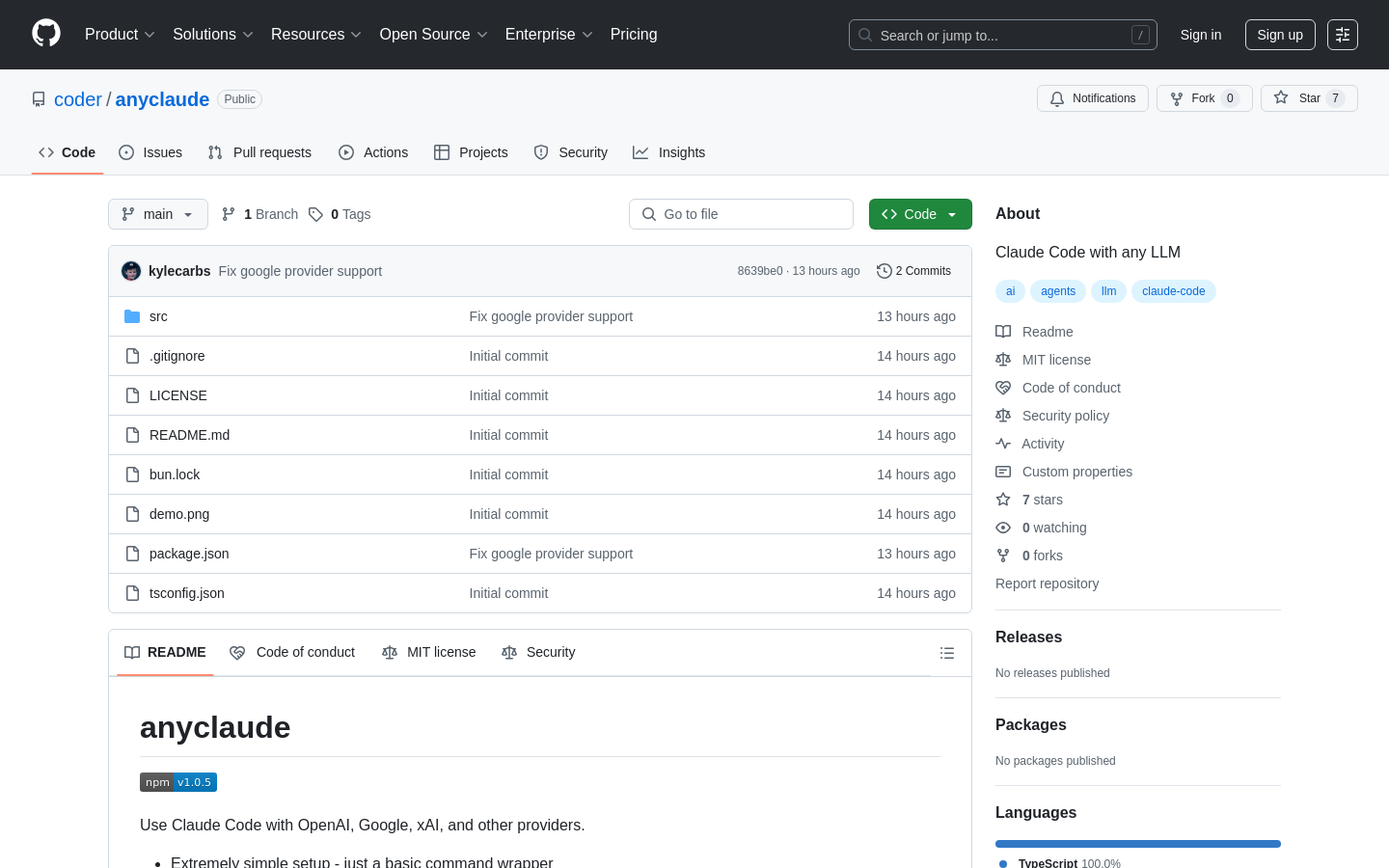This screenshot has height=868, width=1389.
Task: Click the claude-code topic tag
Action: click(x=1173, y=291)
